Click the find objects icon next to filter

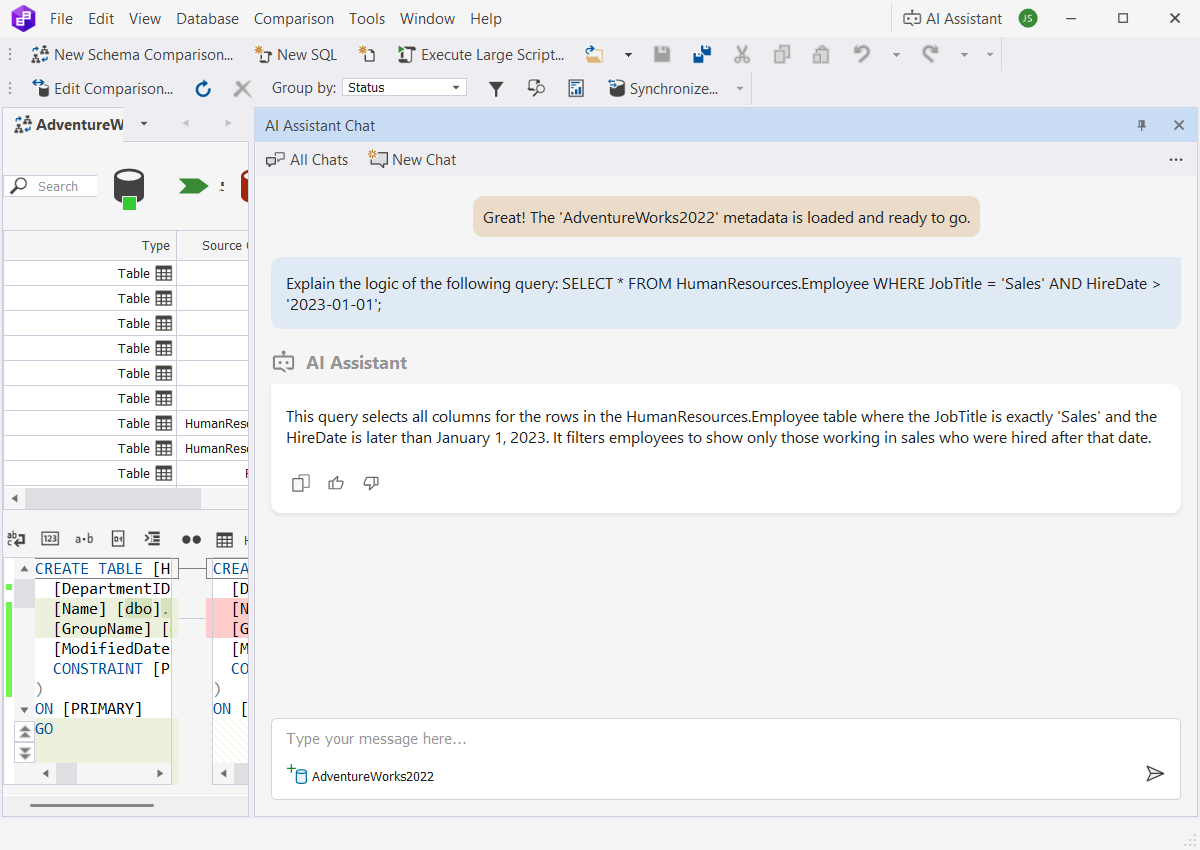click(x=536, y=88)
